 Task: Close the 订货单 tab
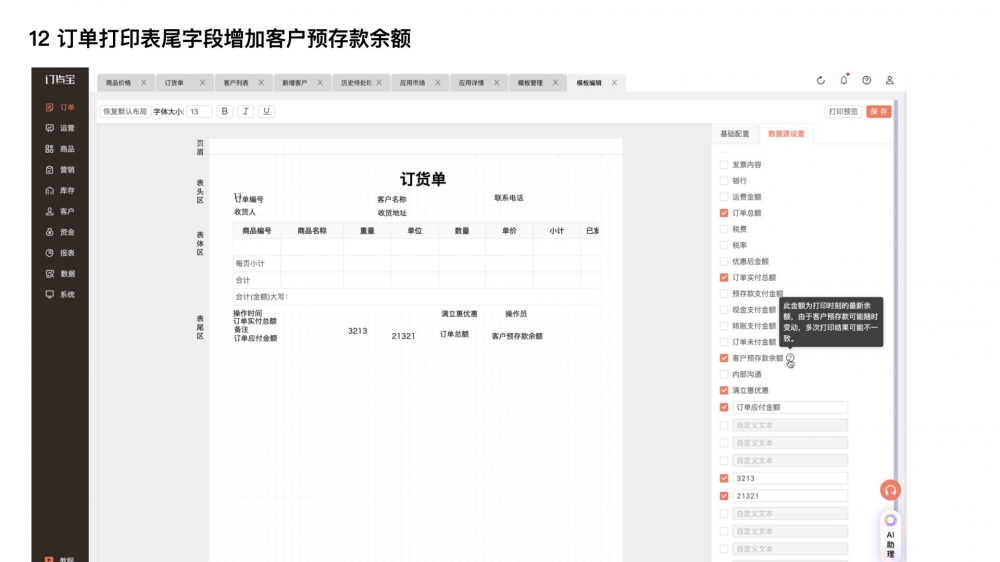point(202,82)
